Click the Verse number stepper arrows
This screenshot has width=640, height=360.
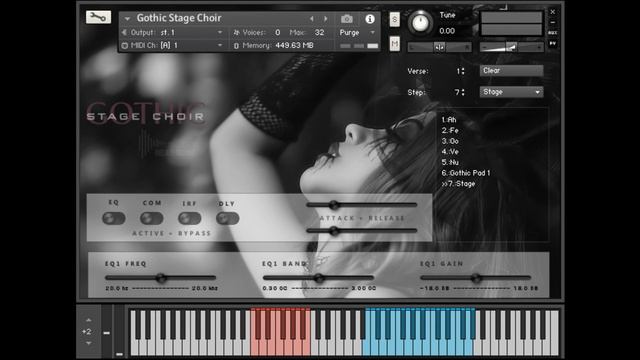[x=462, y=71]
